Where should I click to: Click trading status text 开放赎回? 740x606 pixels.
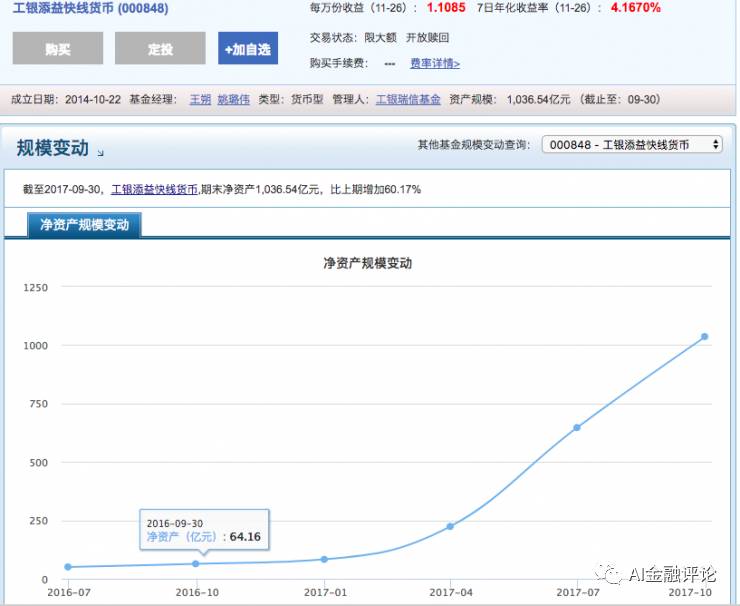click(x=428, y=38)
